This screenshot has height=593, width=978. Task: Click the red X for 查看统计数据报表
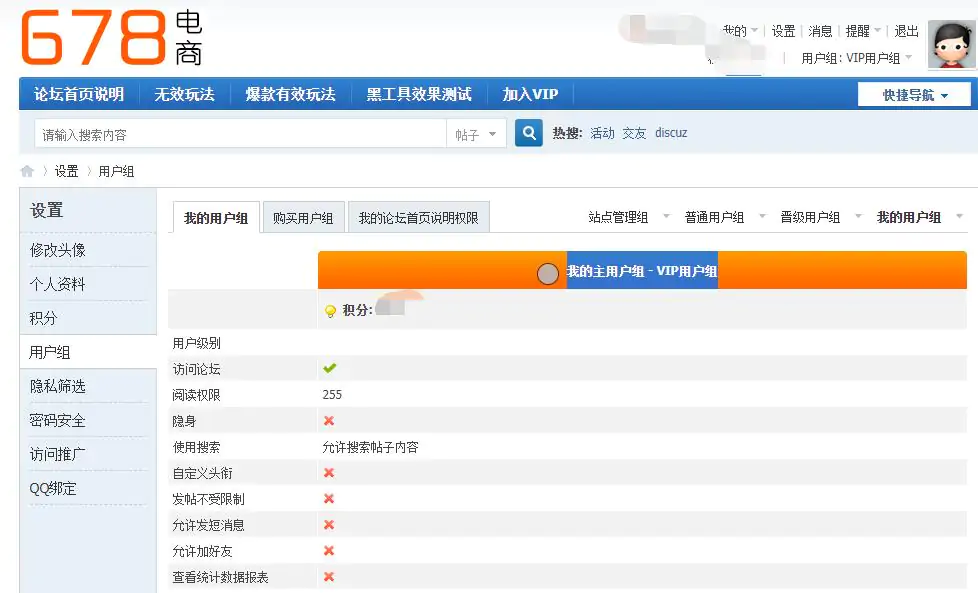point(329,577)
